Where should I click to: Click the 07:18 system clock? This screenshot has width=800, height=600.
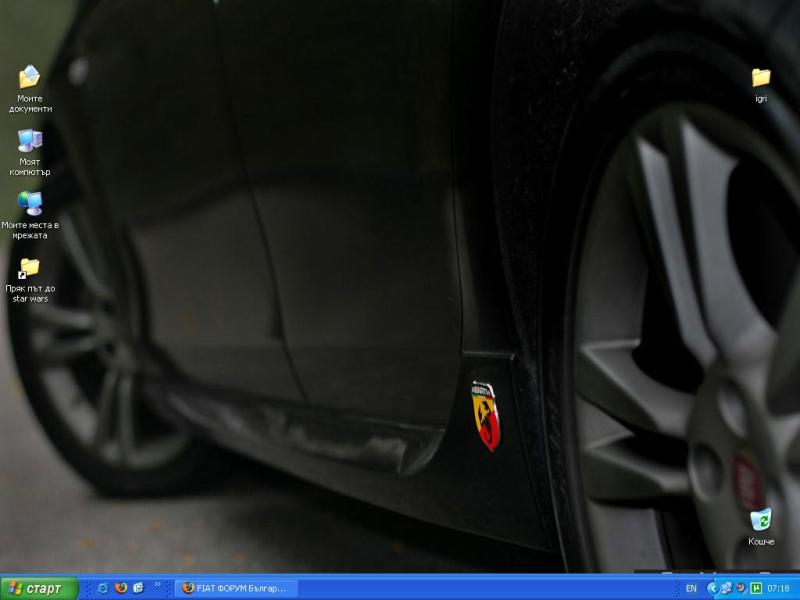pyautogui.click(x=779, y=588)
